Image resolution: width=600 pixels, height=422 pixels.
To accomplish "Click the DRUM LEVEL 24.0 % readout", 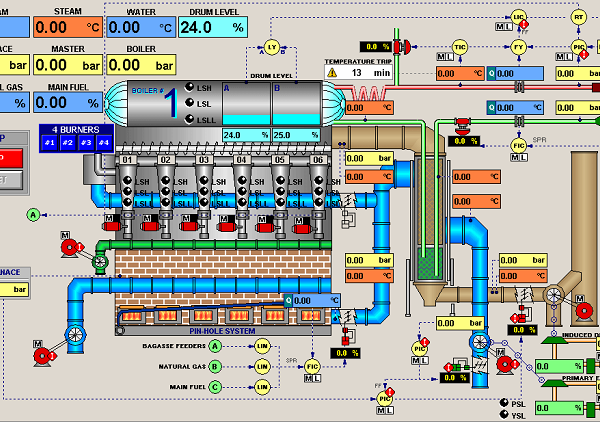I will pos(213,27).
